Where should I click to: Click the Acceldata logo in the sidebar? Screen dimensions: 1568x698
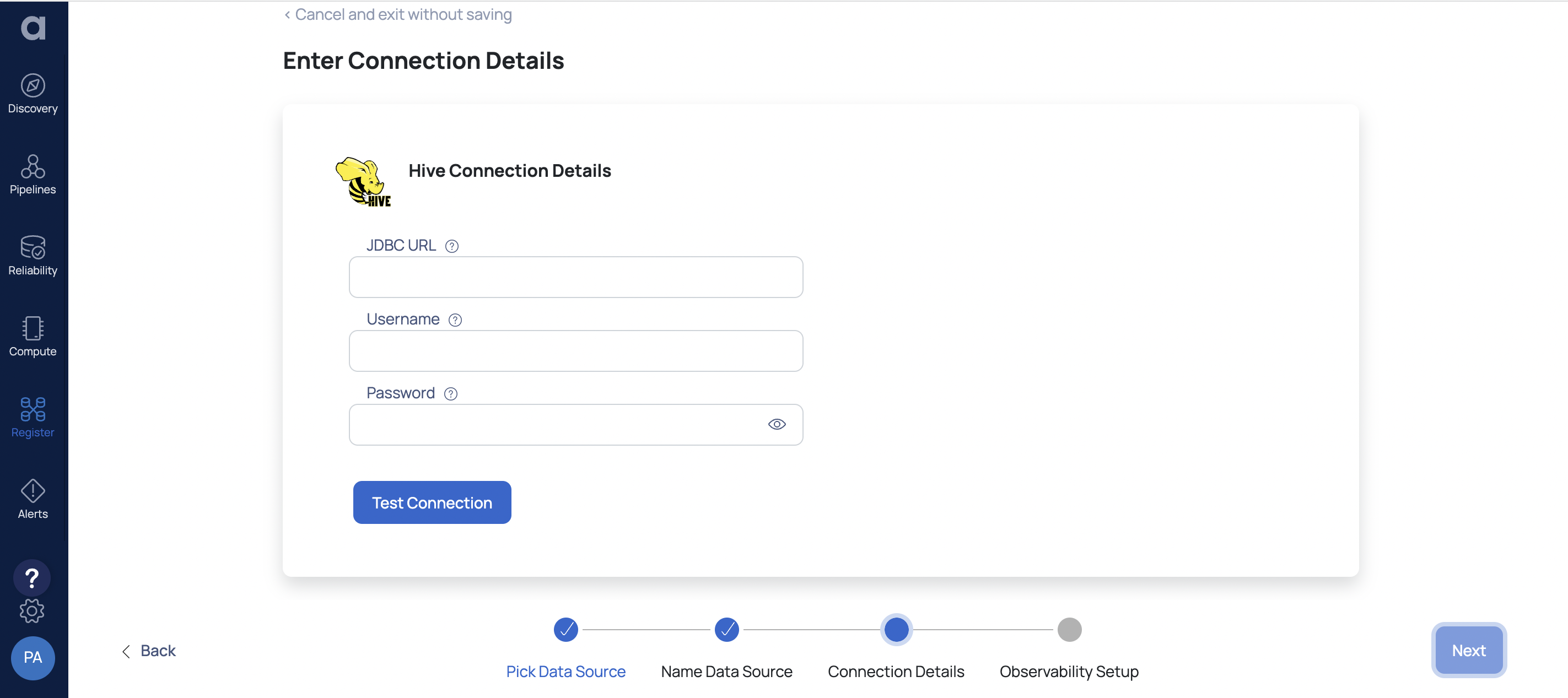pyautogui.click(x=33, y=28)
